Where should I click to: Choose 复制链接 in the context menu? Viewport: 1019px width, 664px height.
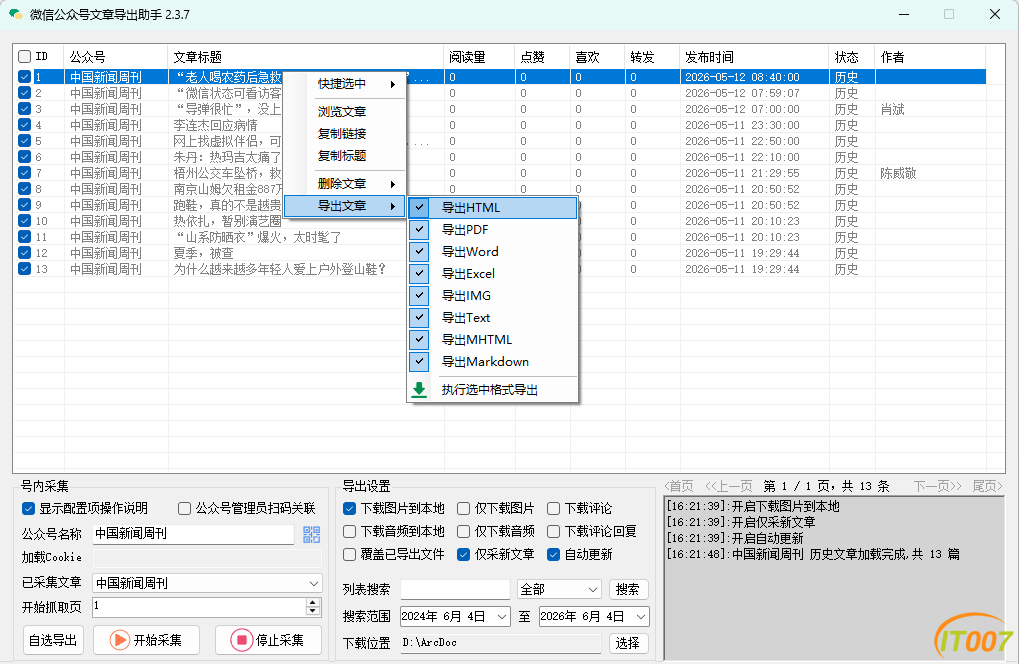(342, 134)
